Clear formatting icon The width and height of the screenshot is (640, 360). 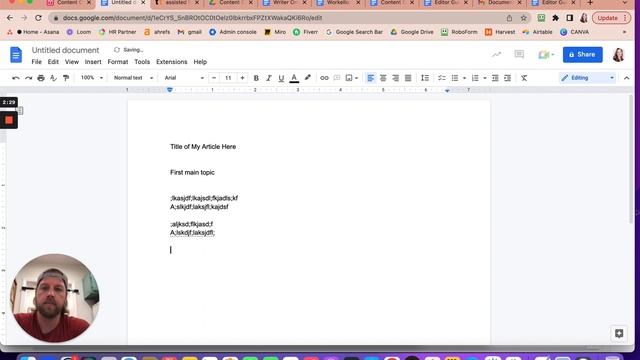coord(524,78)
